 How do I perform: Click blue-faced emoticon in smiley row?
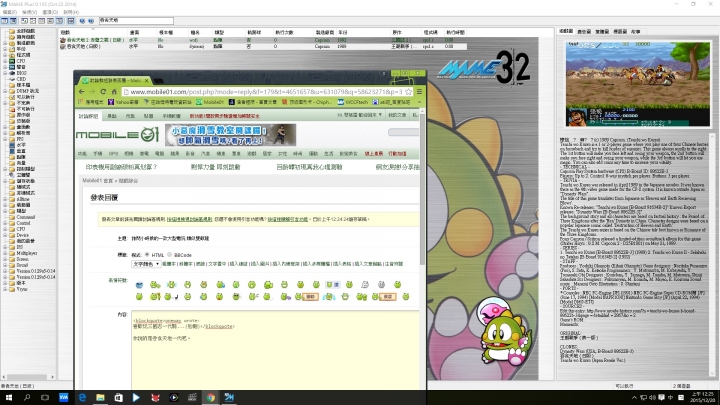140,285
